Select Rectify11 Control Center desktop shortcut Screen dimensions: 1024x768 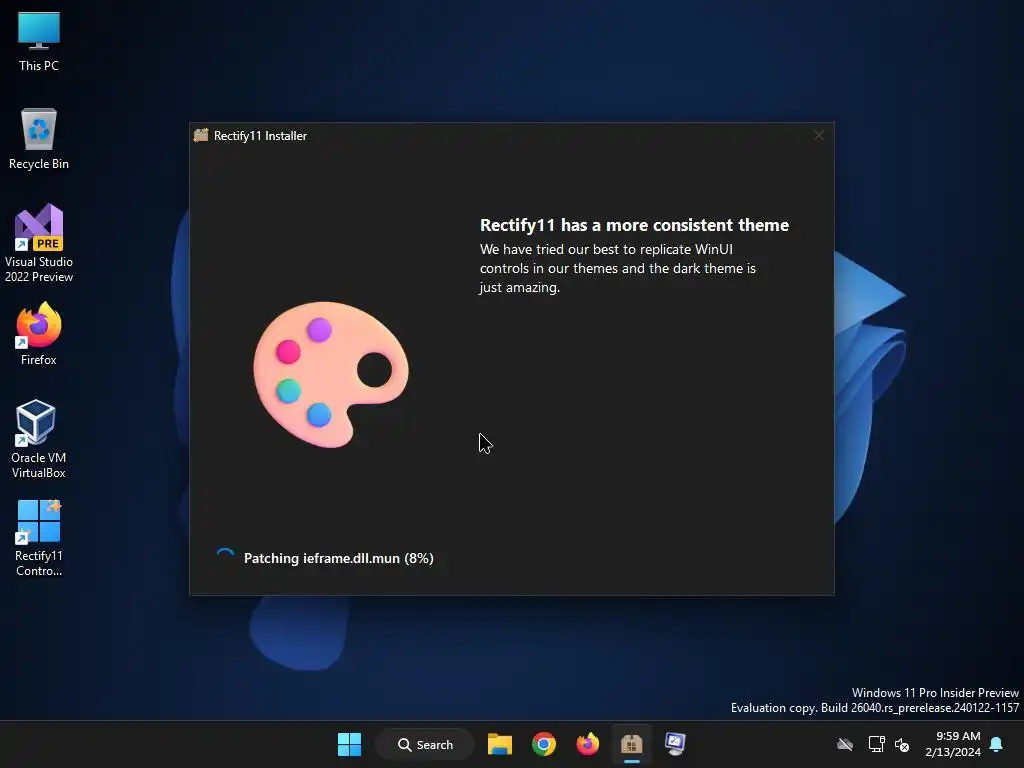(x=39, y=538)
